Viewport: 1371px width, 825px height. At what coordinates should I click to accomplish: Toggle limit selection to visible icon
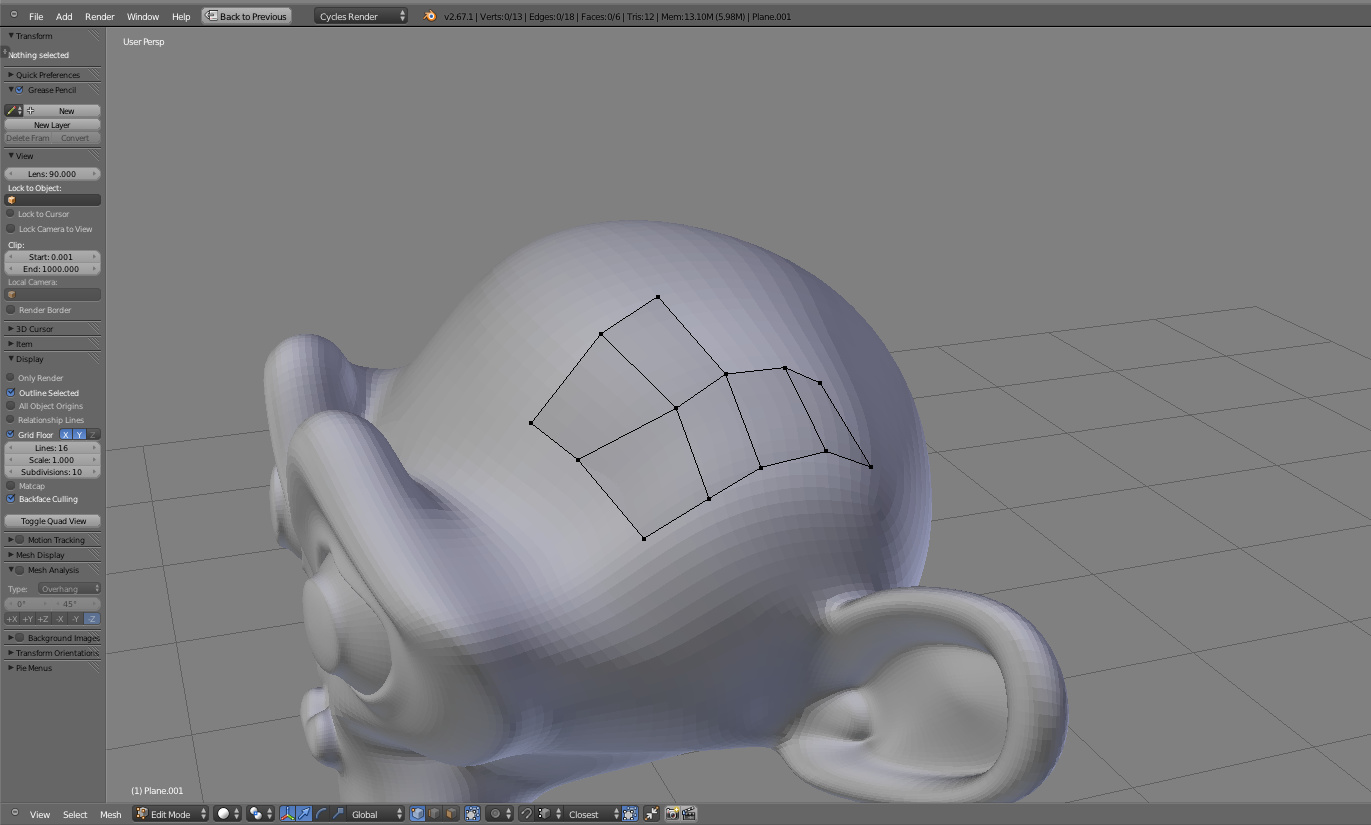click(x=472, y=814)
